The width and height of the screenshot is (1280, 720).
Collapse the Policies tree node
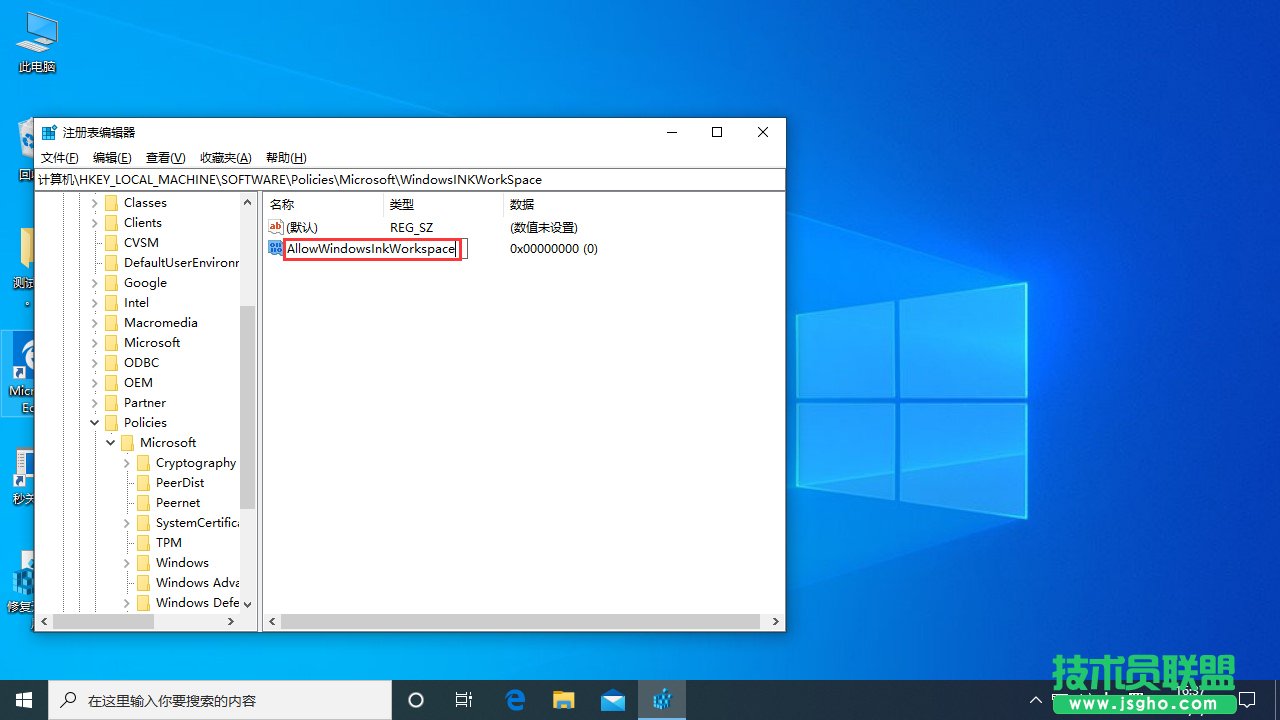tap(95, 422)
